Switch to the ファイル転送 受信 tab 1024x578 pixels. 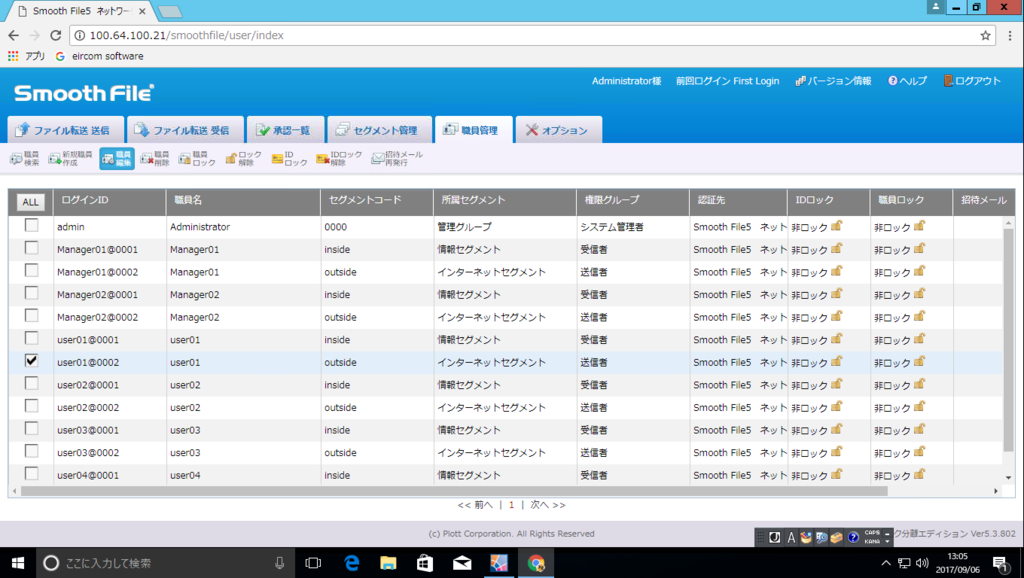pyautogui.click(x=185, y=130)
